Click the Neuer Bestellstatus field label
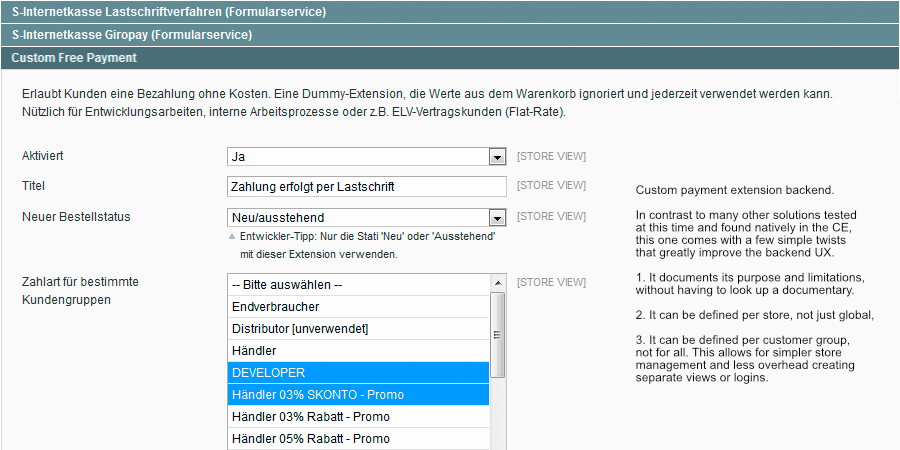Viewport: 900px width, 450px height. 76,217
